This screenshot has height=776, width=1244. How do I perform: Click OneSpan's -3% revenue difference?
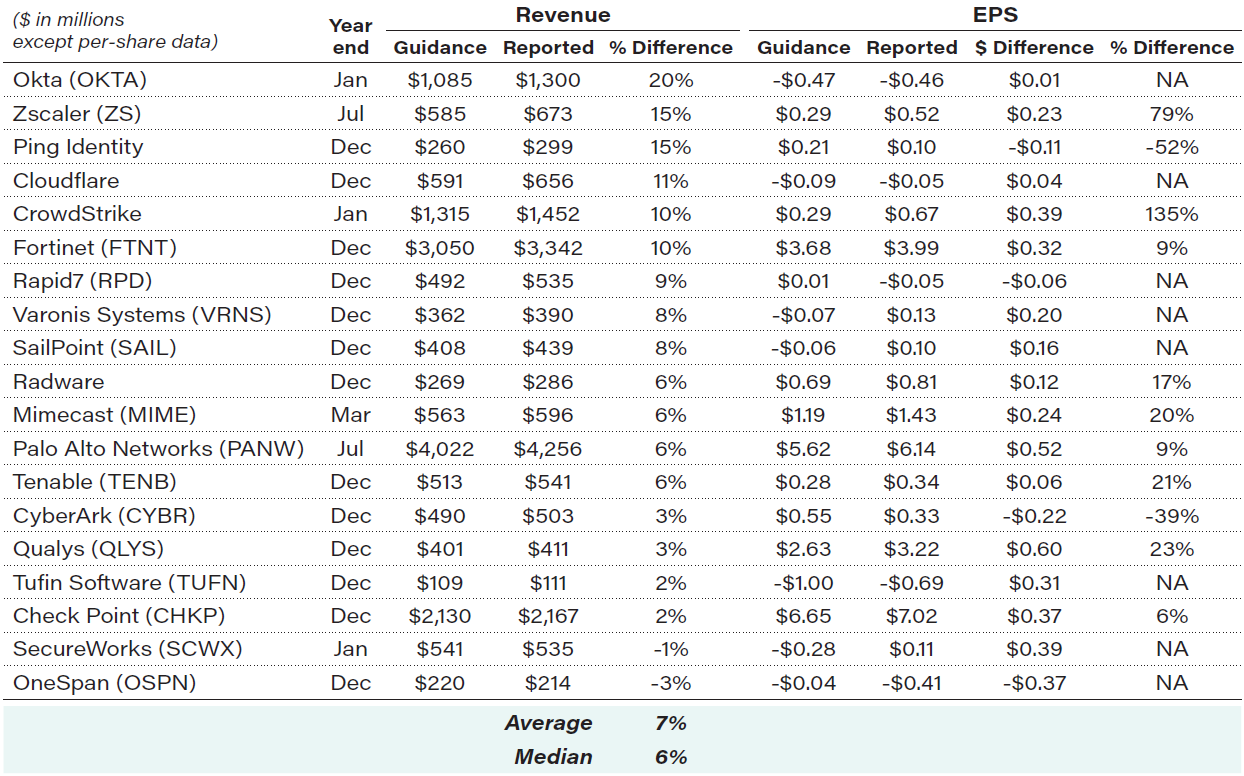670,683
